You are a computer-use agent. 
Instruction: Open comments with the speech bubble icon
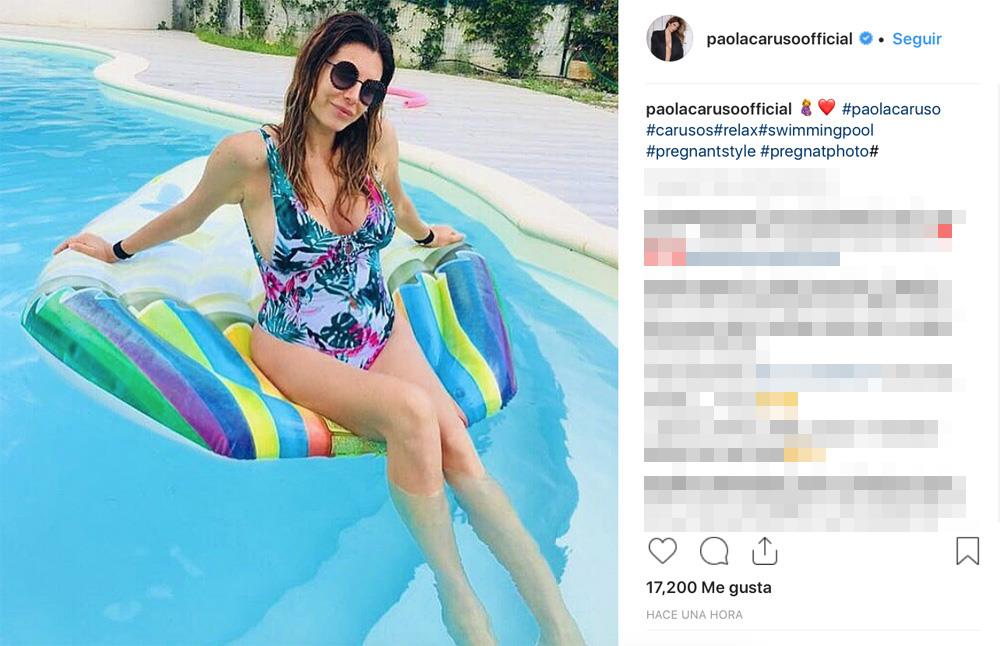coord(714,551)
